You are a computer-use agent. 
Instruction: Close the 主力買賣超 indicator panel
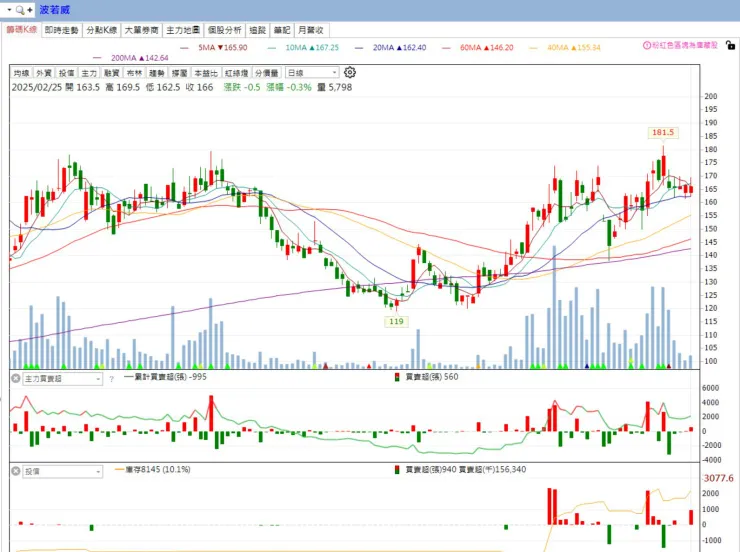coord(14,379)
